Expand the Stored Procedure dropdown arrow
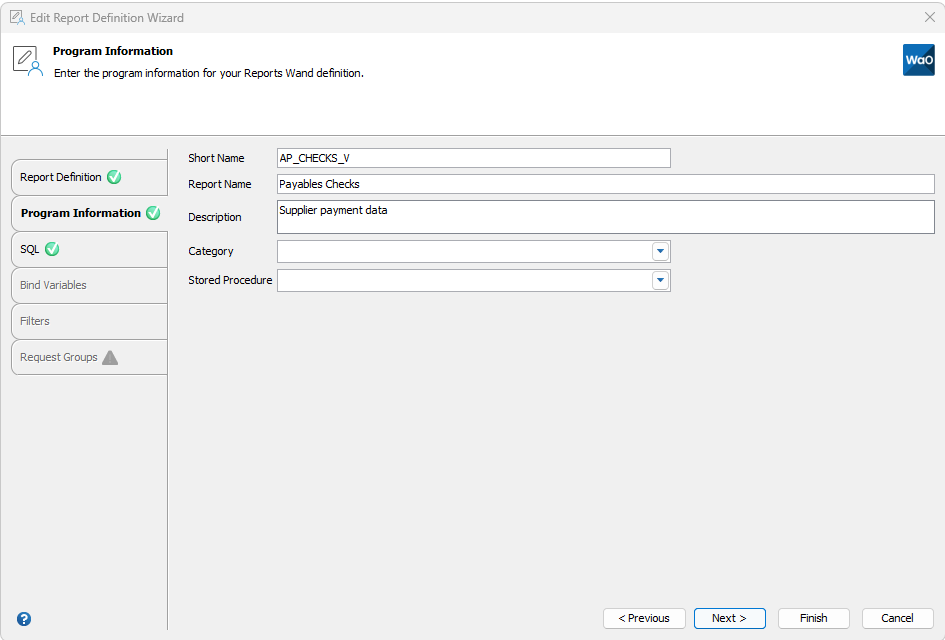The image size is (945, 640). pyautogui.click(x=660, y=281)
